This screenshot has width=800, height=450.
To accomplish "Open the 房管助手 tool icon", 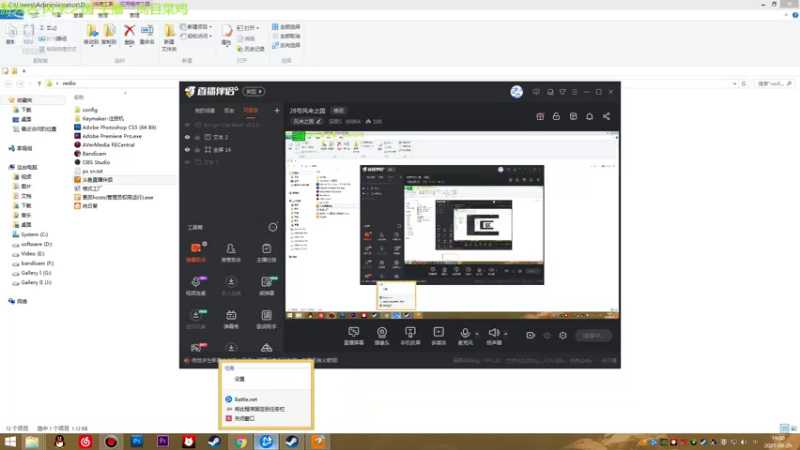I will (x=231, y=253).
